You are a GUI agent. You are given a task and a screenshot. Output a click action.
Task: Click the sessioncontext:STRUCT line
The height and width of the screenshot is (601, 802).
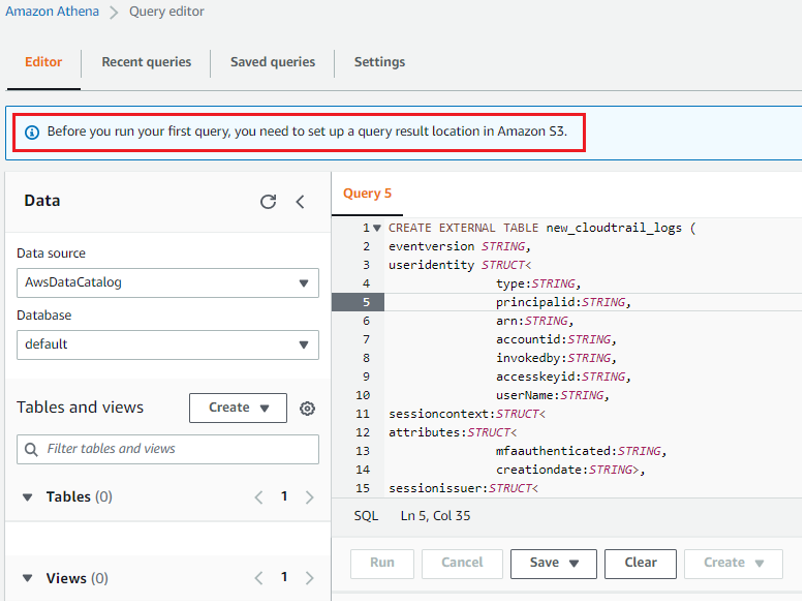(467, 414)
